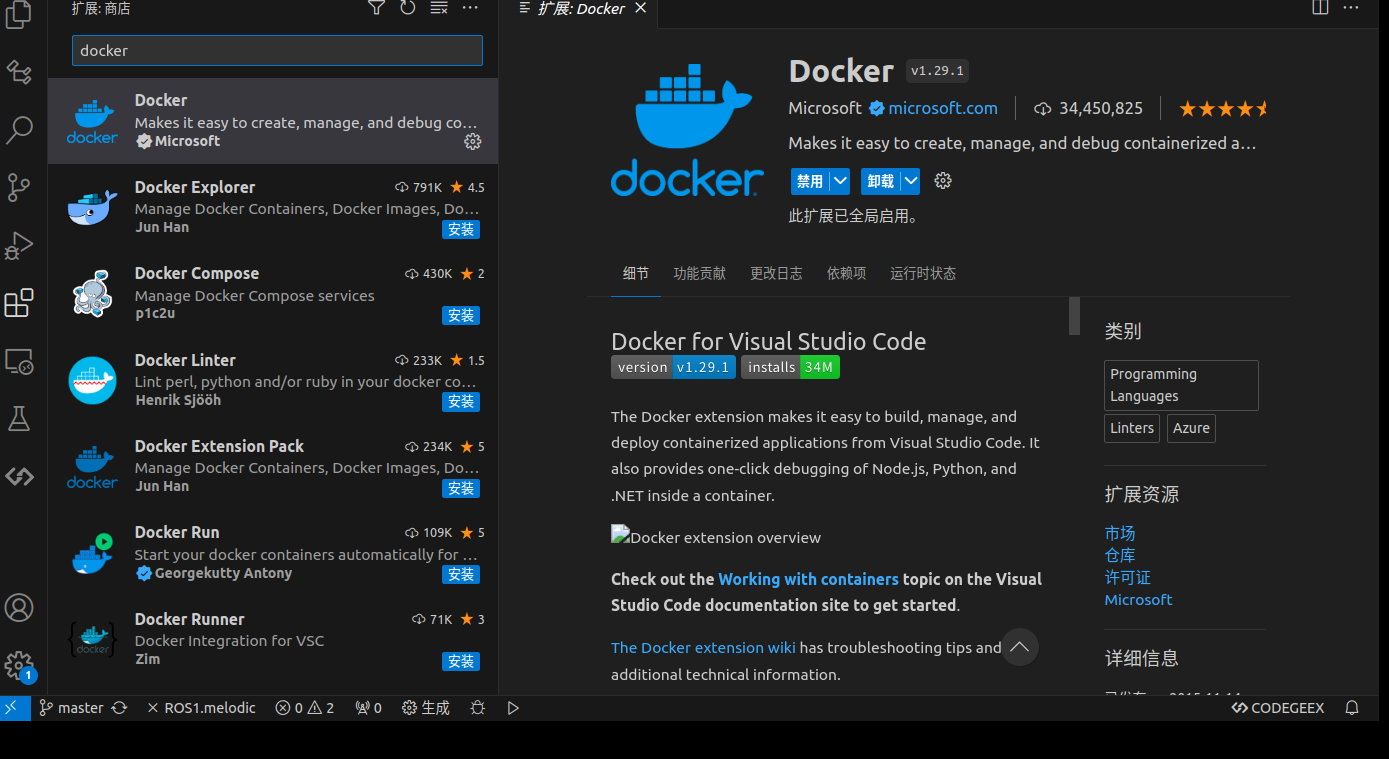Start debugging bug icon in status bar

pos(478,707)
